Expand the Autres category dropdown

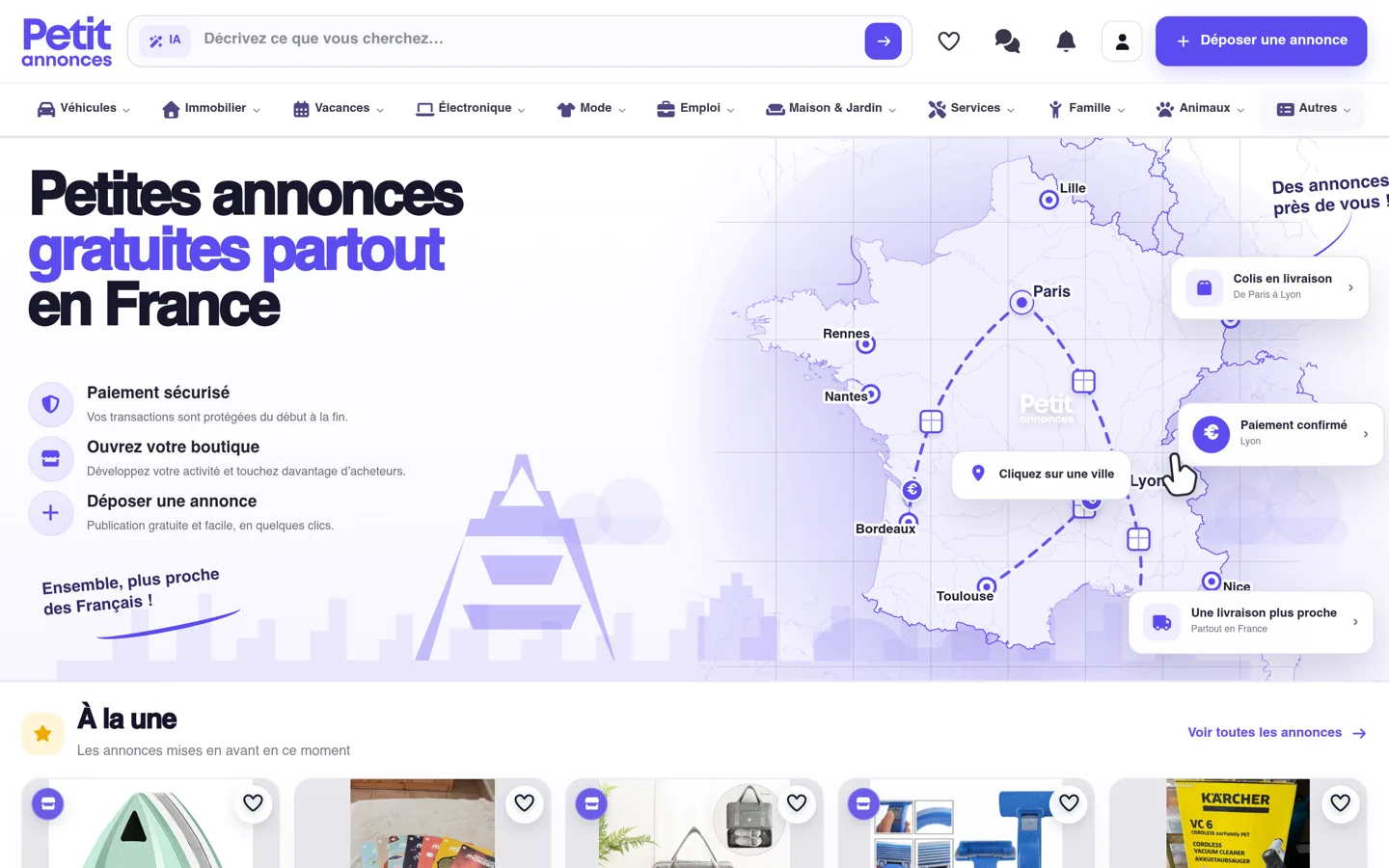1314,109
